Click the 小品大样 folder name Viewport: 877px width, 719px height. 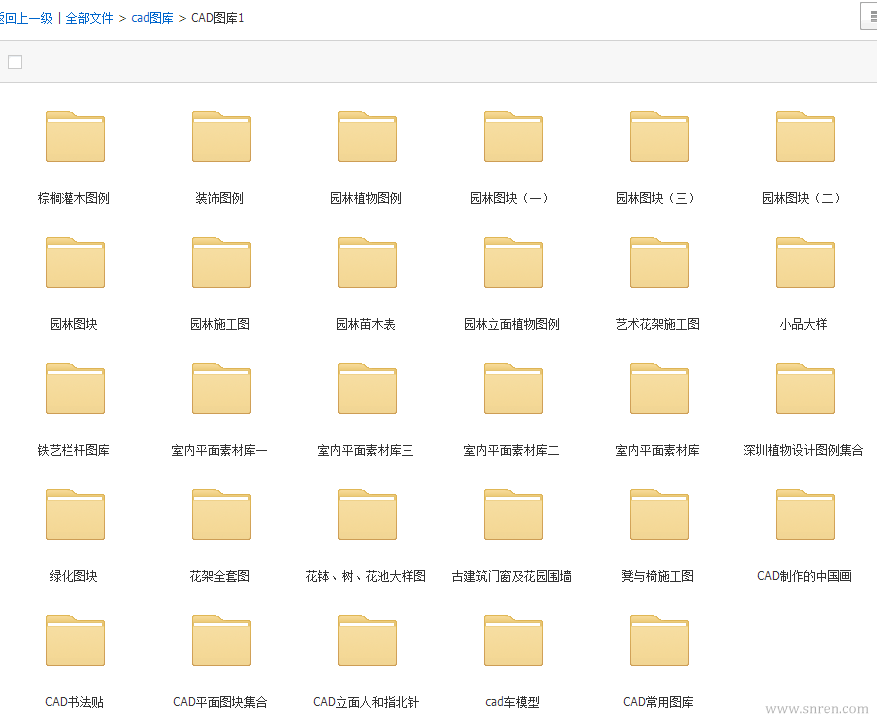click(804, 324)
